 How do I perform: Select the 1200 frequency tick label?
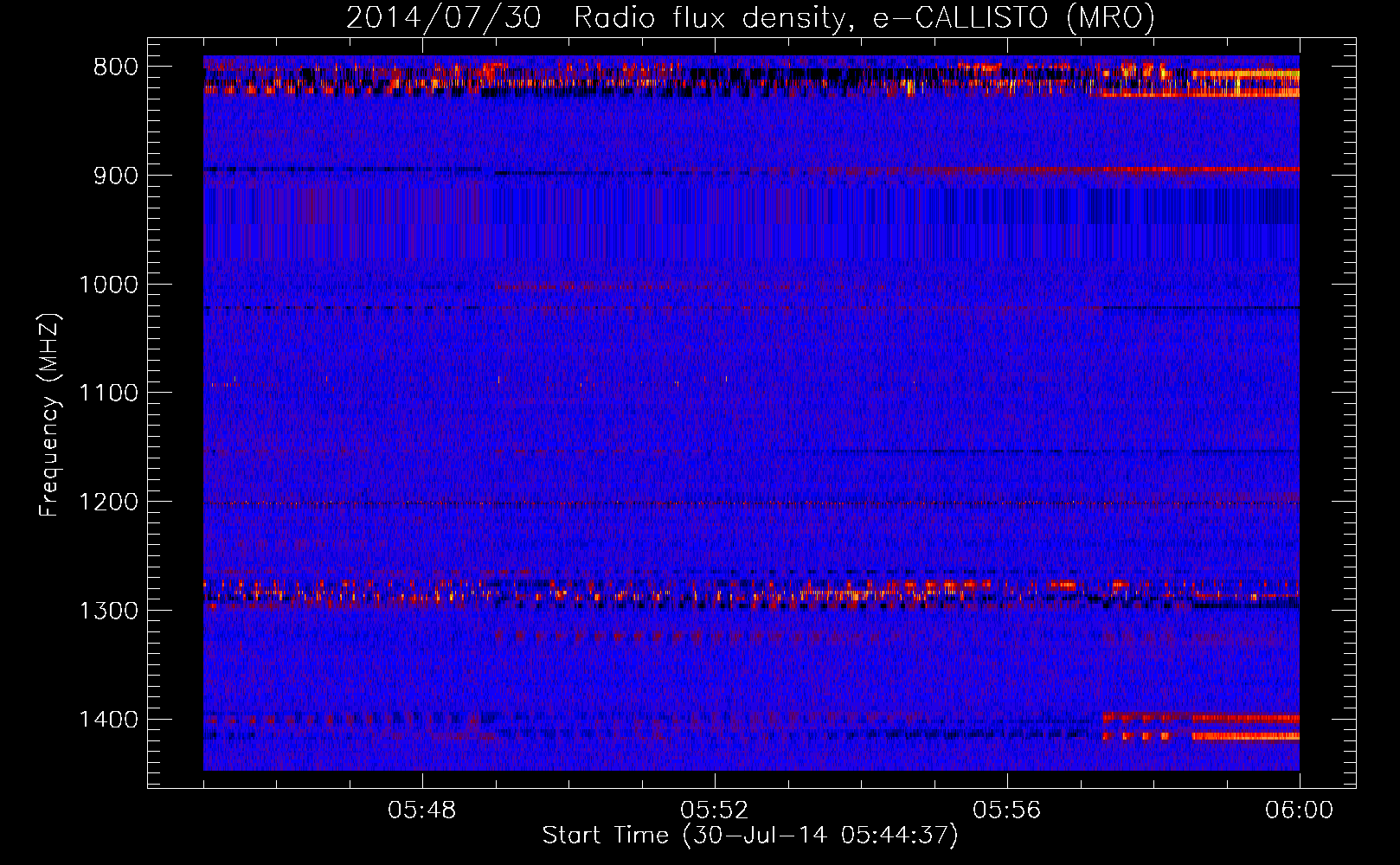[x=108, y=503]
